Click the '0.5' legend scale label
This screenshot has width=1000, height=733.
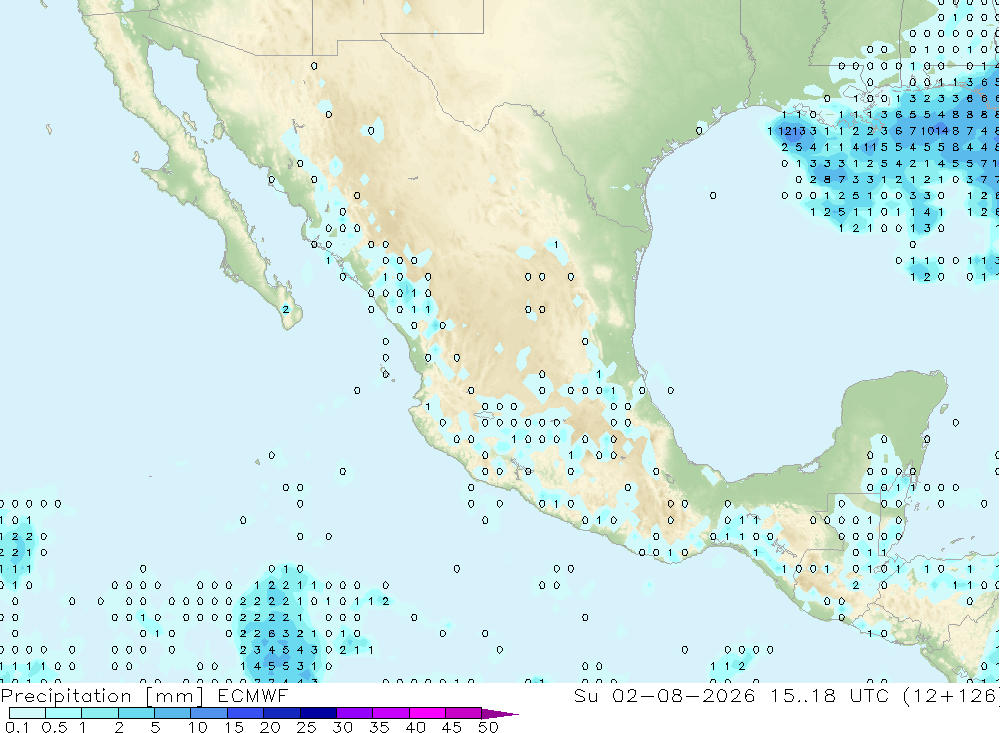(55, 727)
